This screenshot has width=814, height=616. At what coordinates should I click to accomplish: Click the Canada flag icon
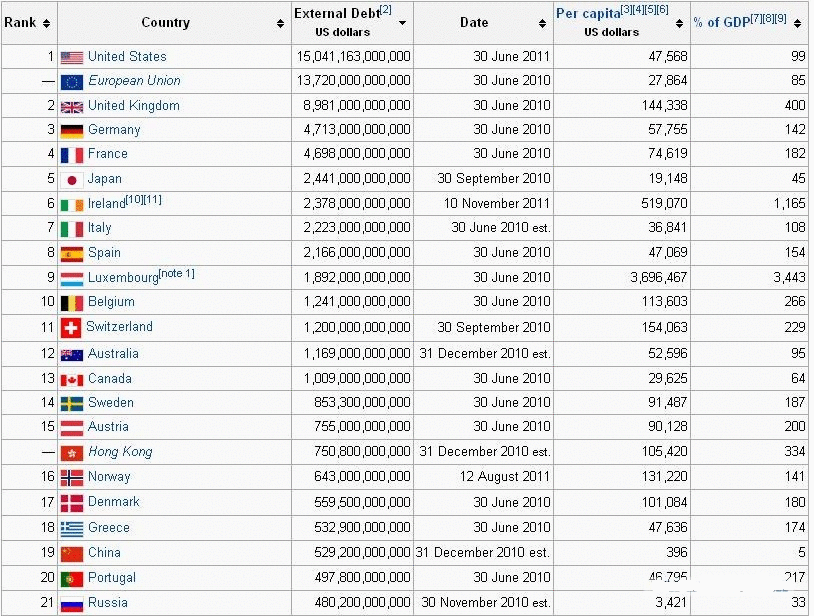pos(72,380)
